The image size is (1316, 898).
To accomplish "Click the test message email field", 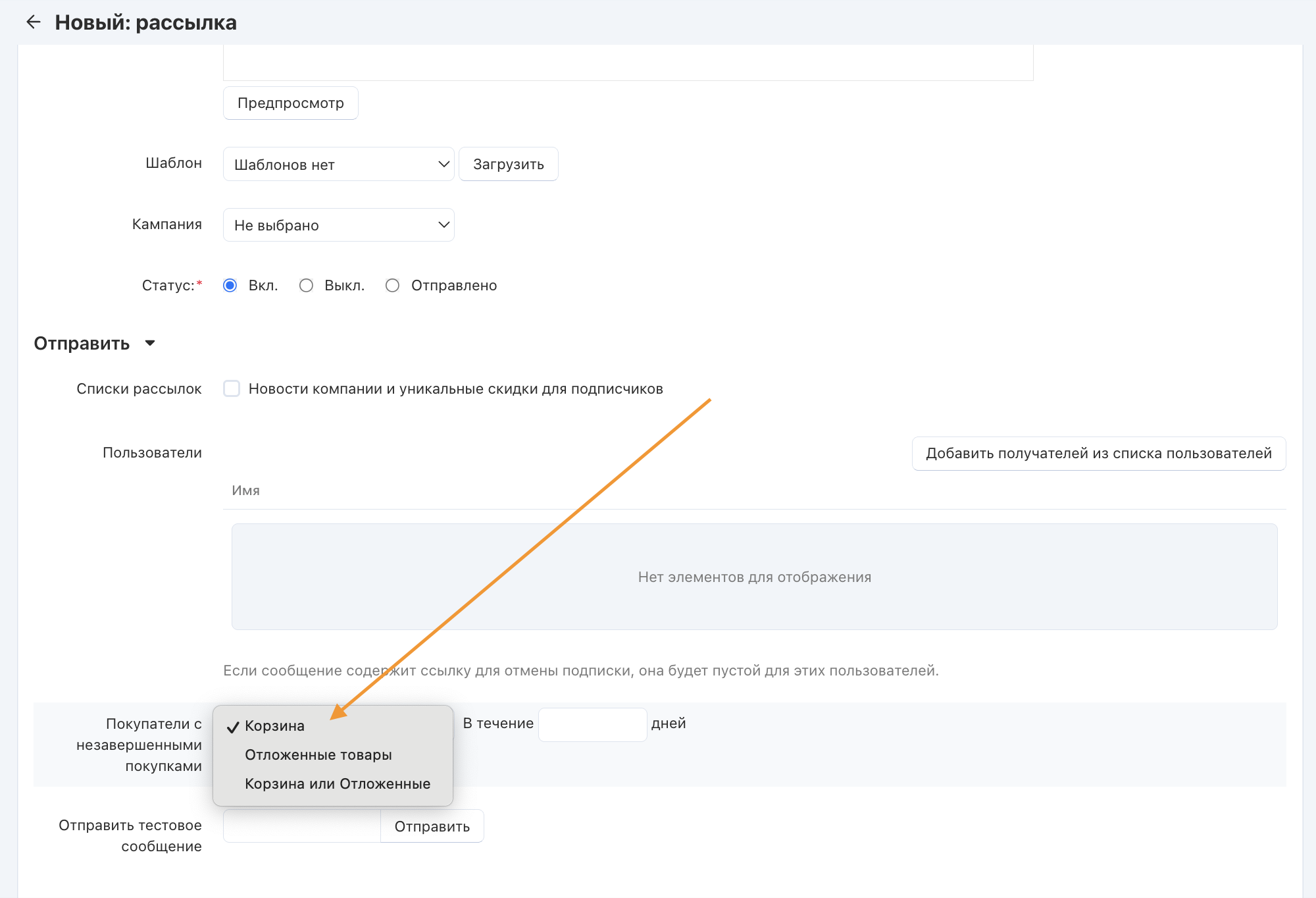I will pos(302,827).
